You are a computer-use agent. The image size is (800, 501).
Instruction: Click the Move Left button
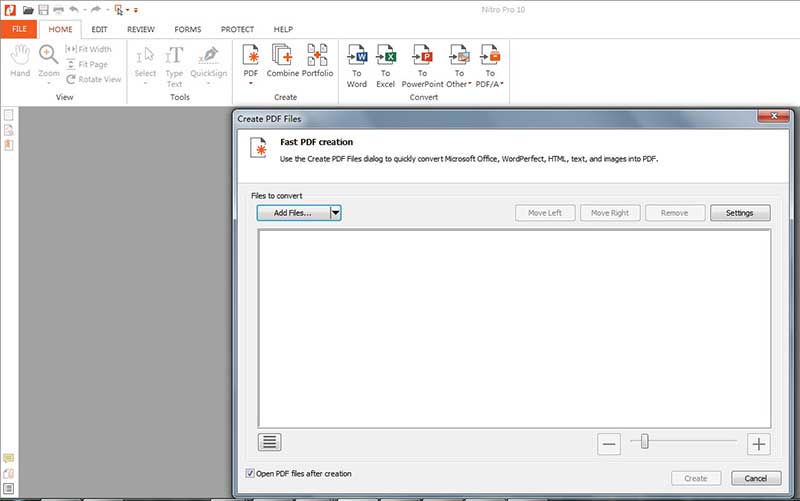(x=545, y=213)
